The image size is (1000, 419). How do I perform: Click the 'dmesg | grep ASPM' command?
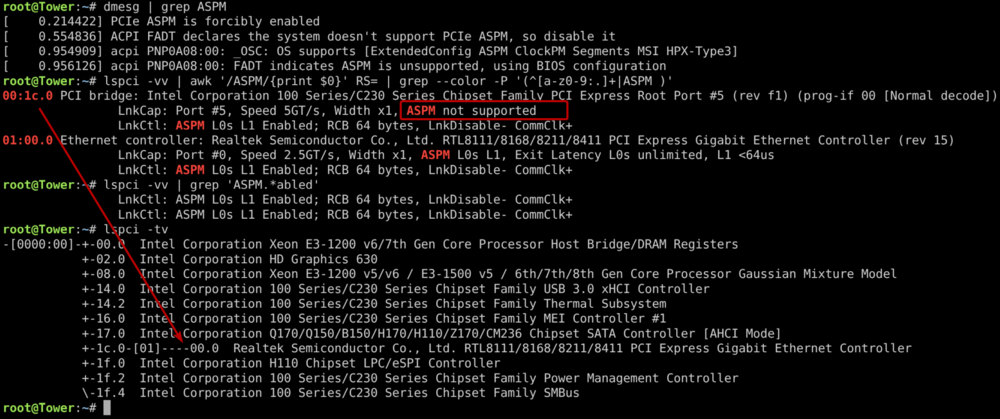tap(154, 7)
